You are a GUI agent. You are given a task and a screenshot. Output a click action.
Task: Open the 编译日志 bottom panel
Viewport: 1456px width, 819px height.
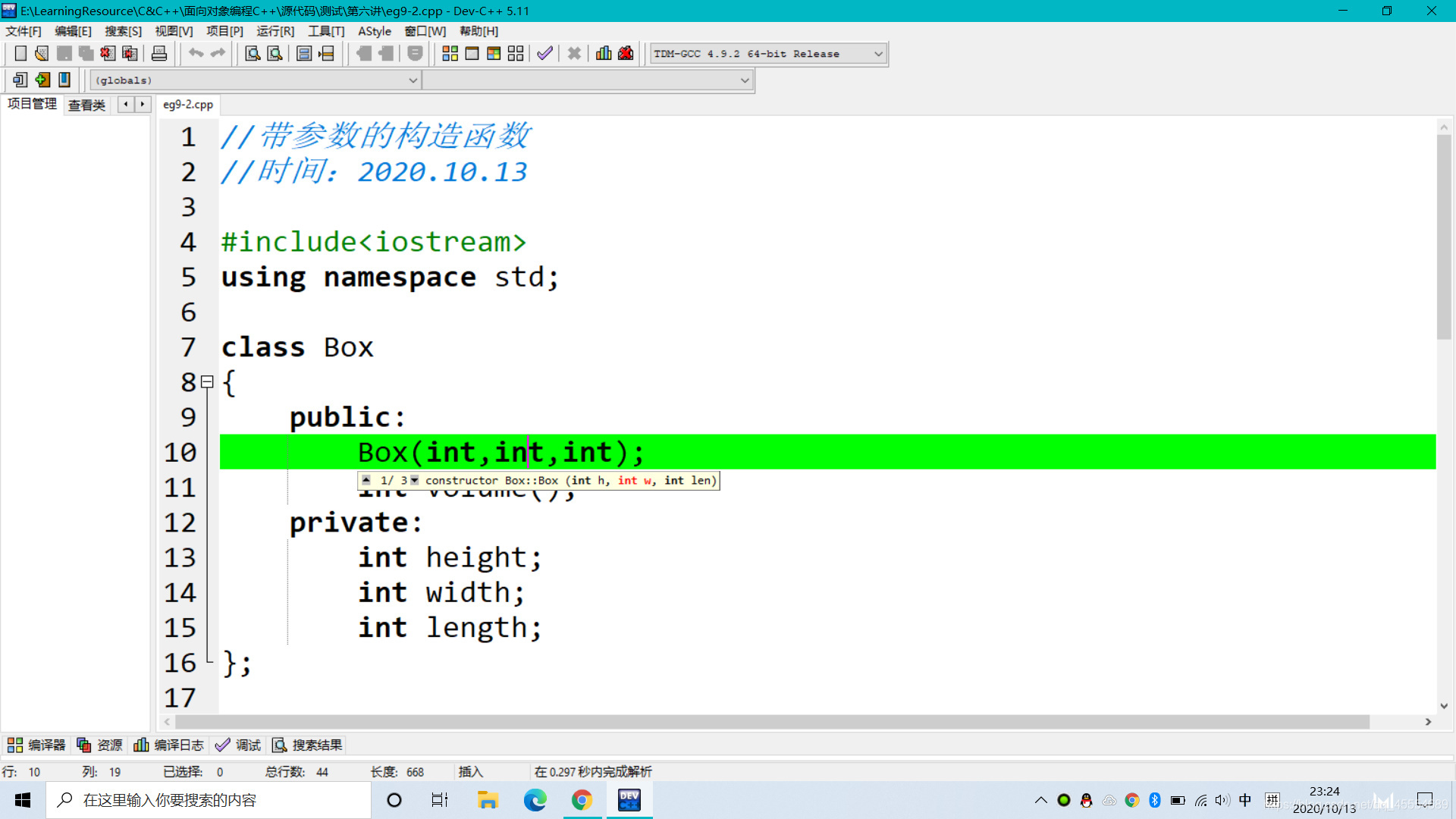(x=168, y=745)
